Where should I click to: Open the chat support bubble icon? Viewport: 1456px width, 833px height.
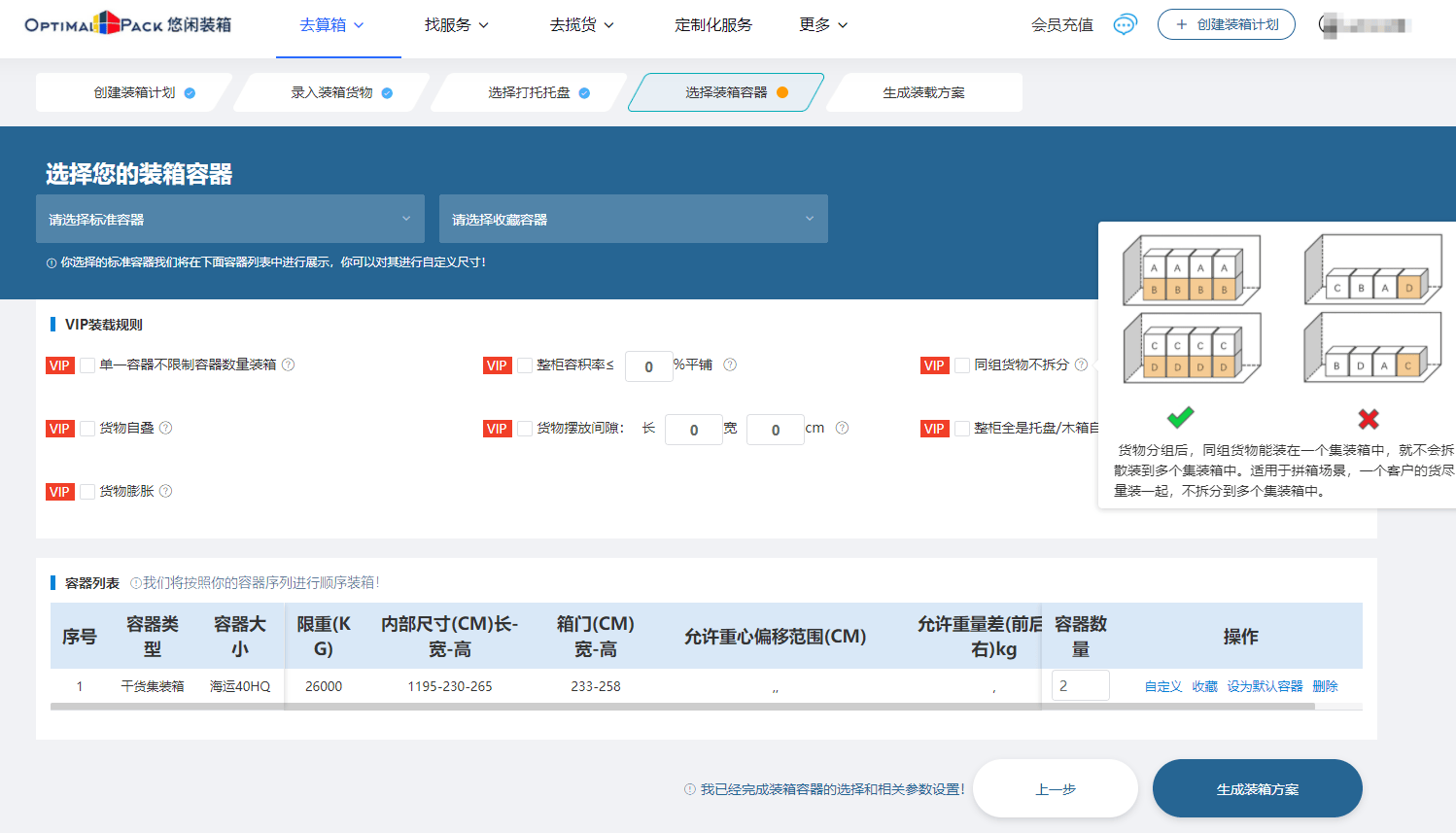tap(1125, 25)
